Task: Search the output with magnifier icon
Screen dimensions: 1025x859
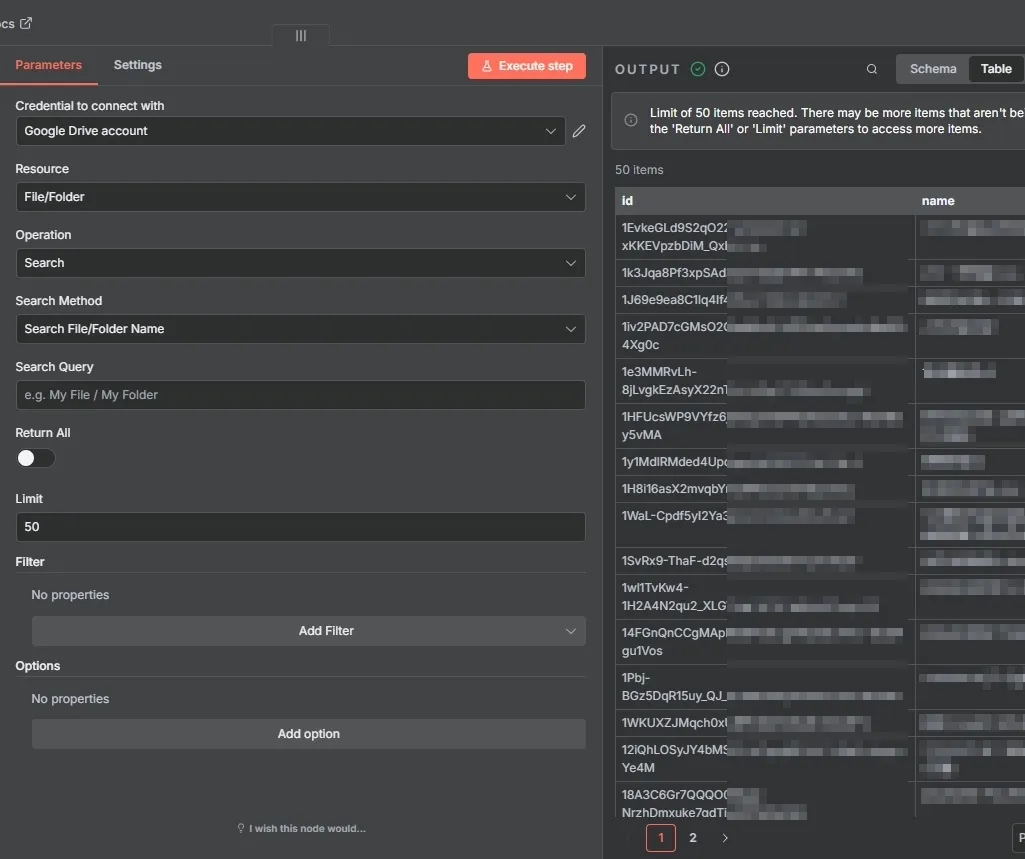Action: click(872, 69)
